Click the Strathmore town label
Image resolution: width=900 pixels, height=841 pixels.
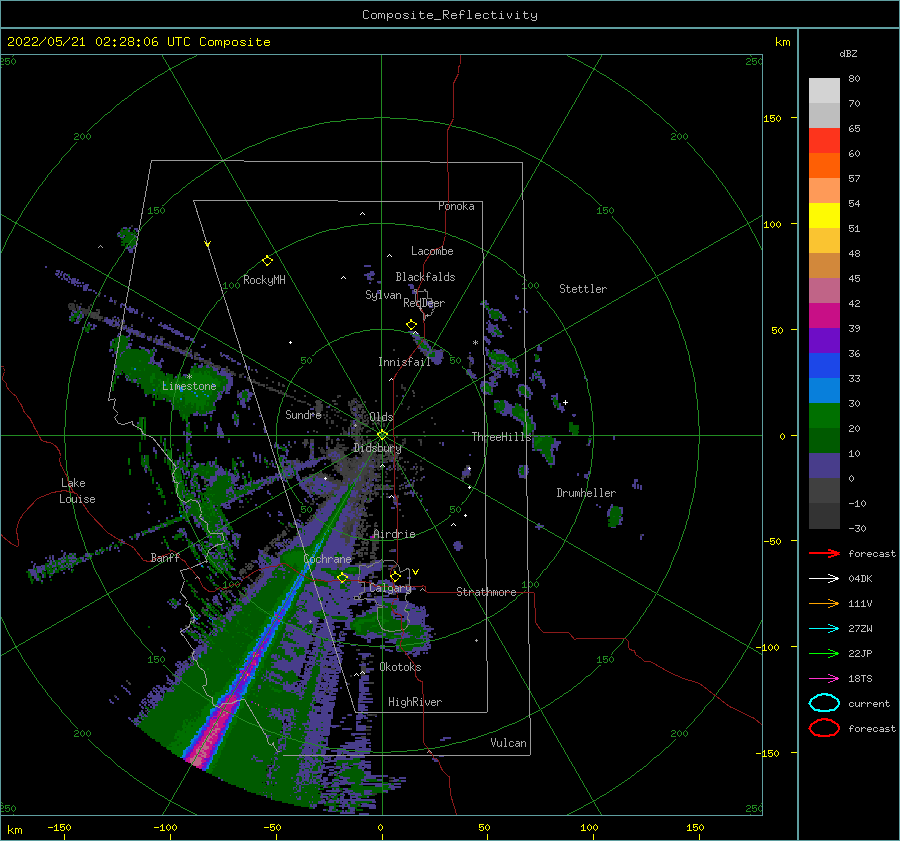(x=486, y=592)
